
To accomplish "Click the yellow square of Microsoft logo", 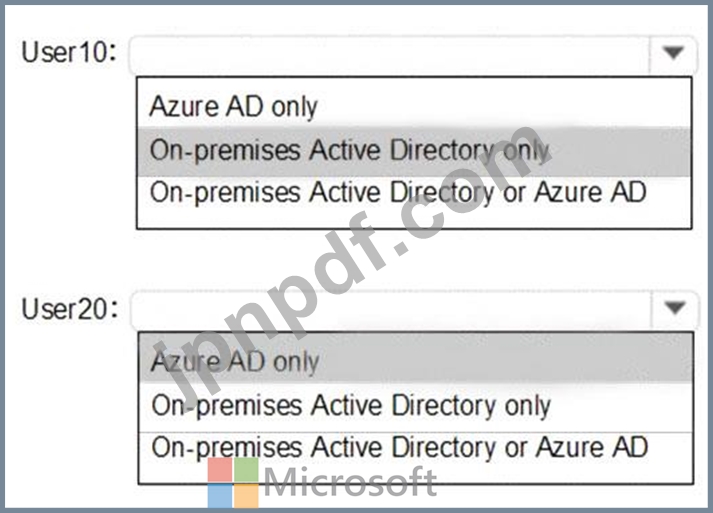I will (246, 496).
